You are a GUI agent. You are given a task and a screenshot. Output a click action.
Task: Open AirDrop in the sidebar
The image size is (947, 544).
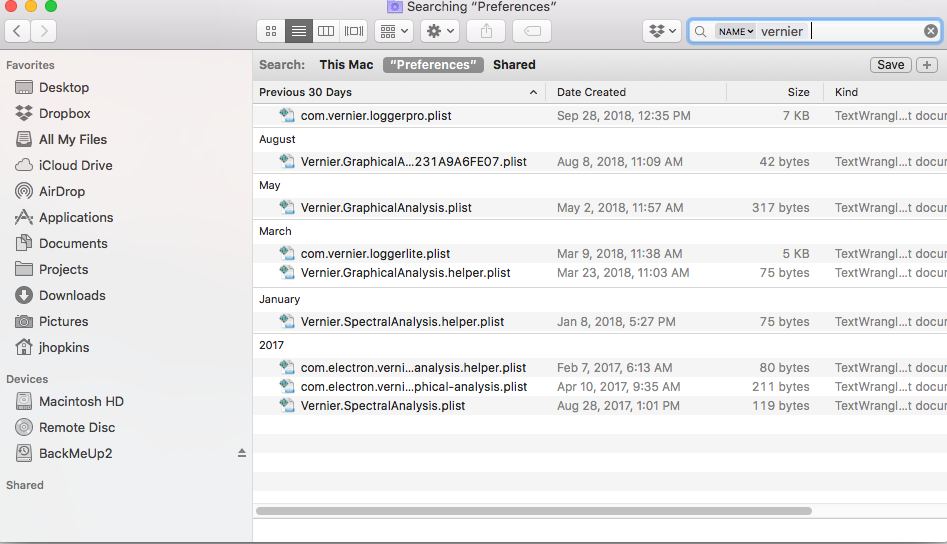[x=62, y=191]
